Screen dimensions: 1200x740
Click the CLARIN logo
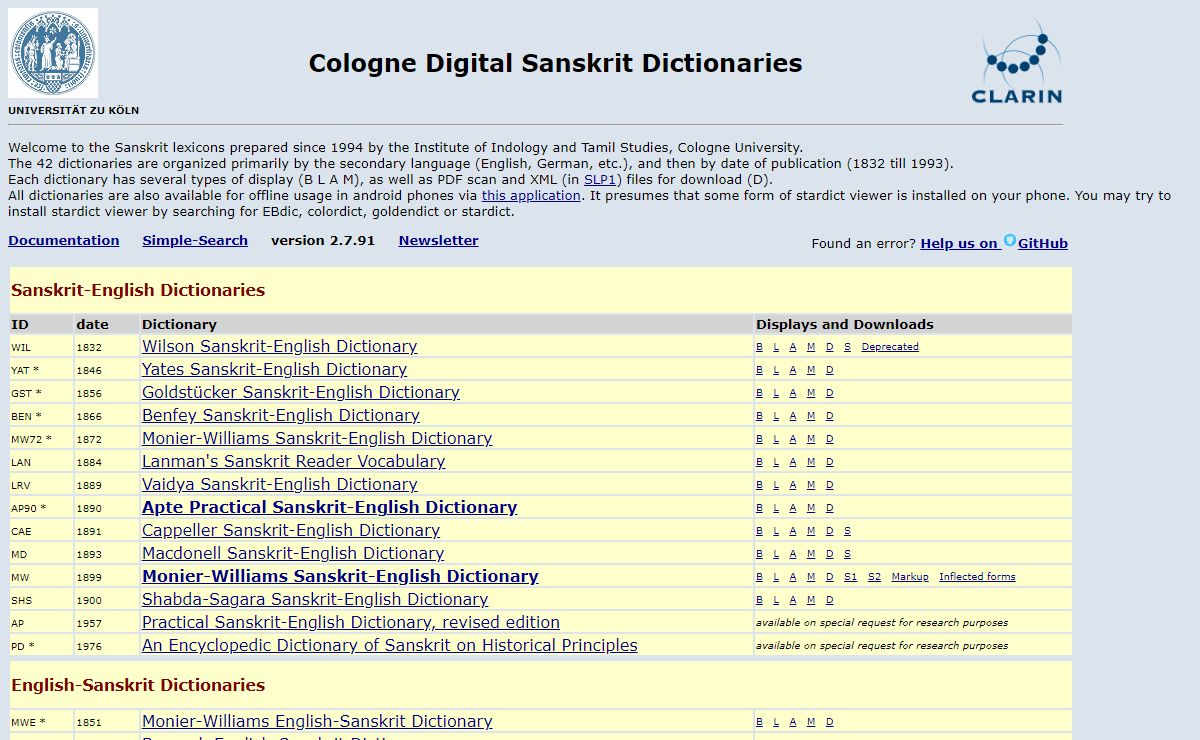(1016, 63)
